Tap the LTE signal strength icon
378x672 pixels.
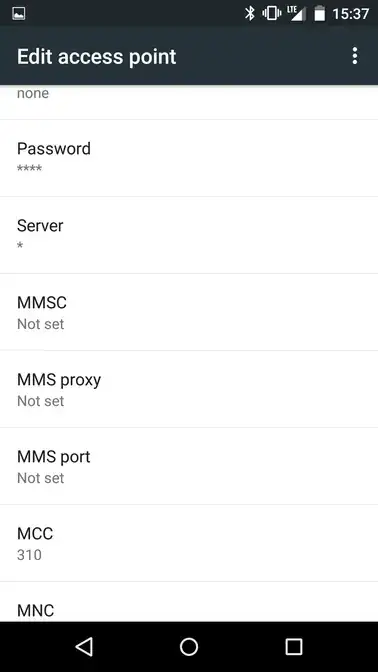[297, 14]
